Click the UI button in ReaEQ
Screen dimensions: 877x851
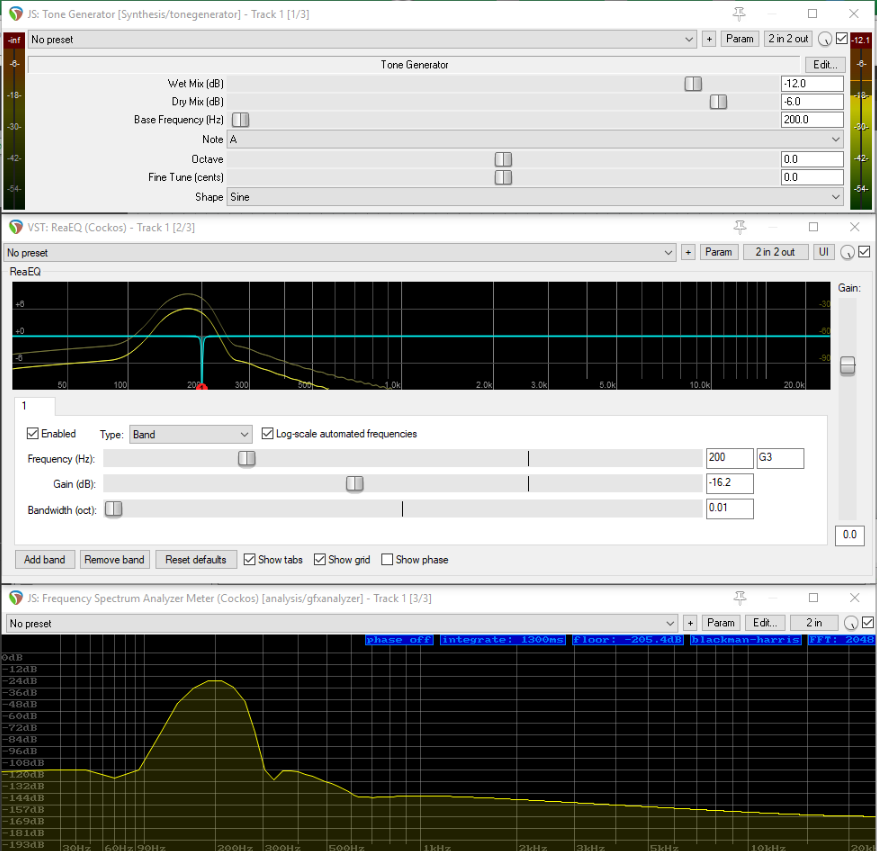824,252
